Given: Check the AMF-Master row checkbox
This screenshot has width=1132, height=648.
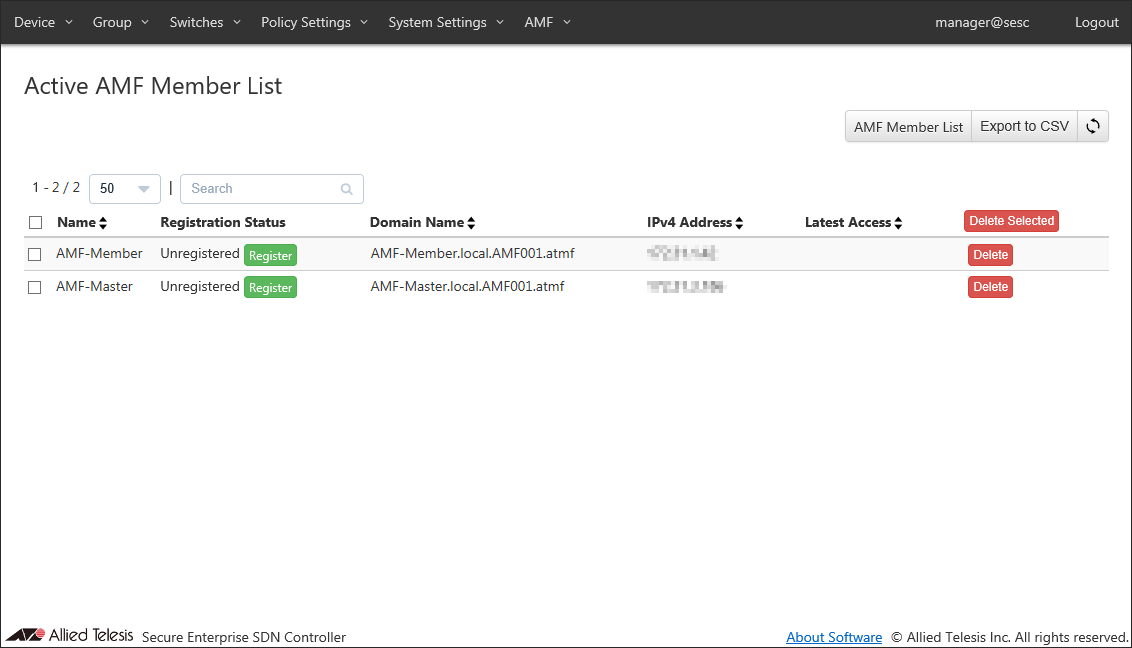Looking at the screenshot, I should pyautogui.click(x=35, y=287).
